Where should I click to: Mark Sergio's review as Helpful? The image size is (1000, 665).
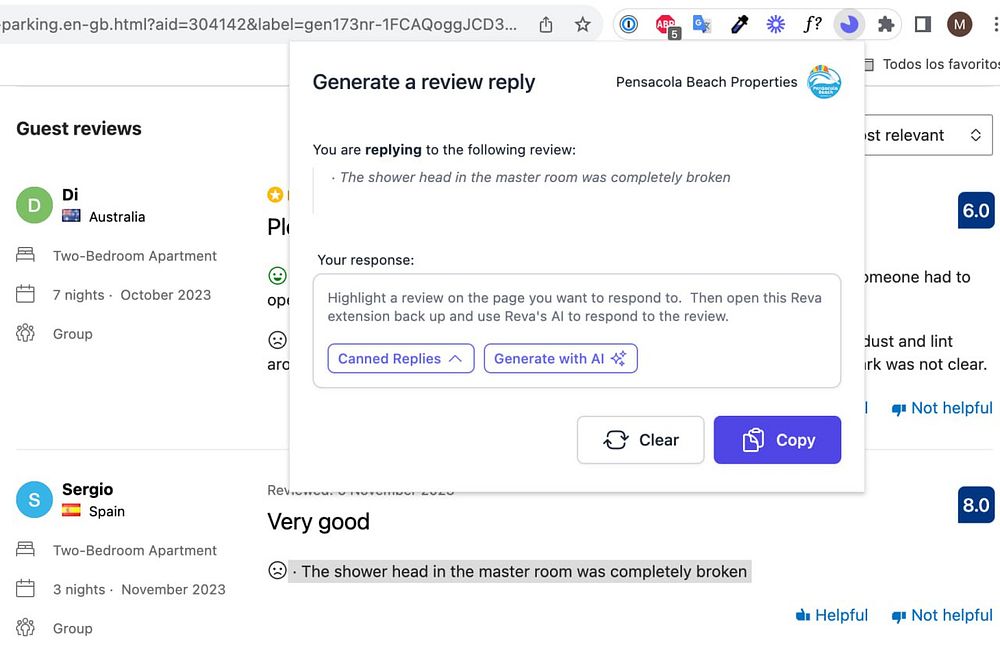pos(832,615)
